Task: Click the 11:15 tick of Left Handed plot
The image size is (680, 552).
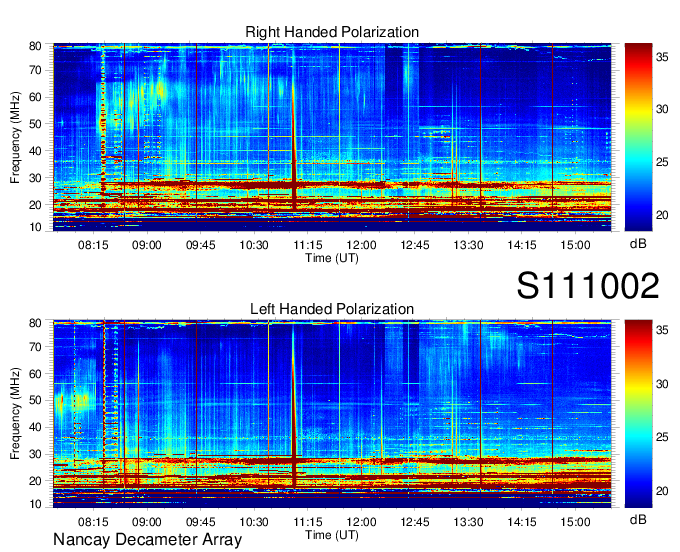Action: 307,522
